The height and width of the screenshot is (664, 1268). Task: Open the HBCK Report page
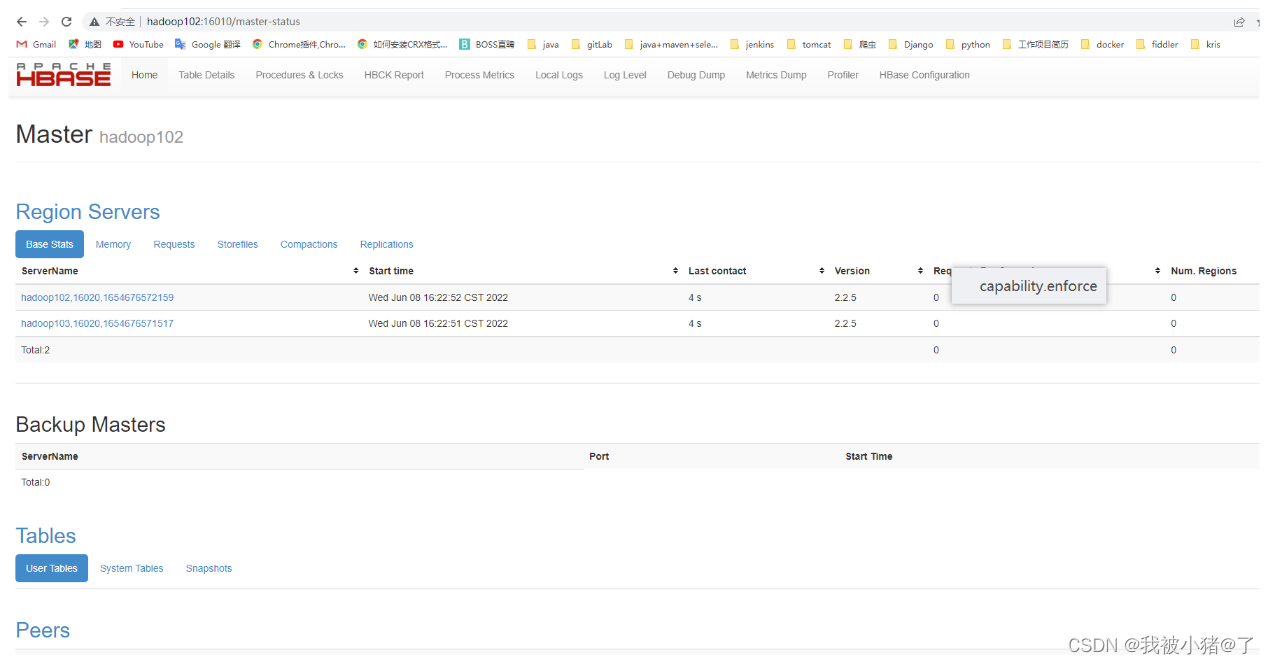pyautogui.click(x=394, y=75)
